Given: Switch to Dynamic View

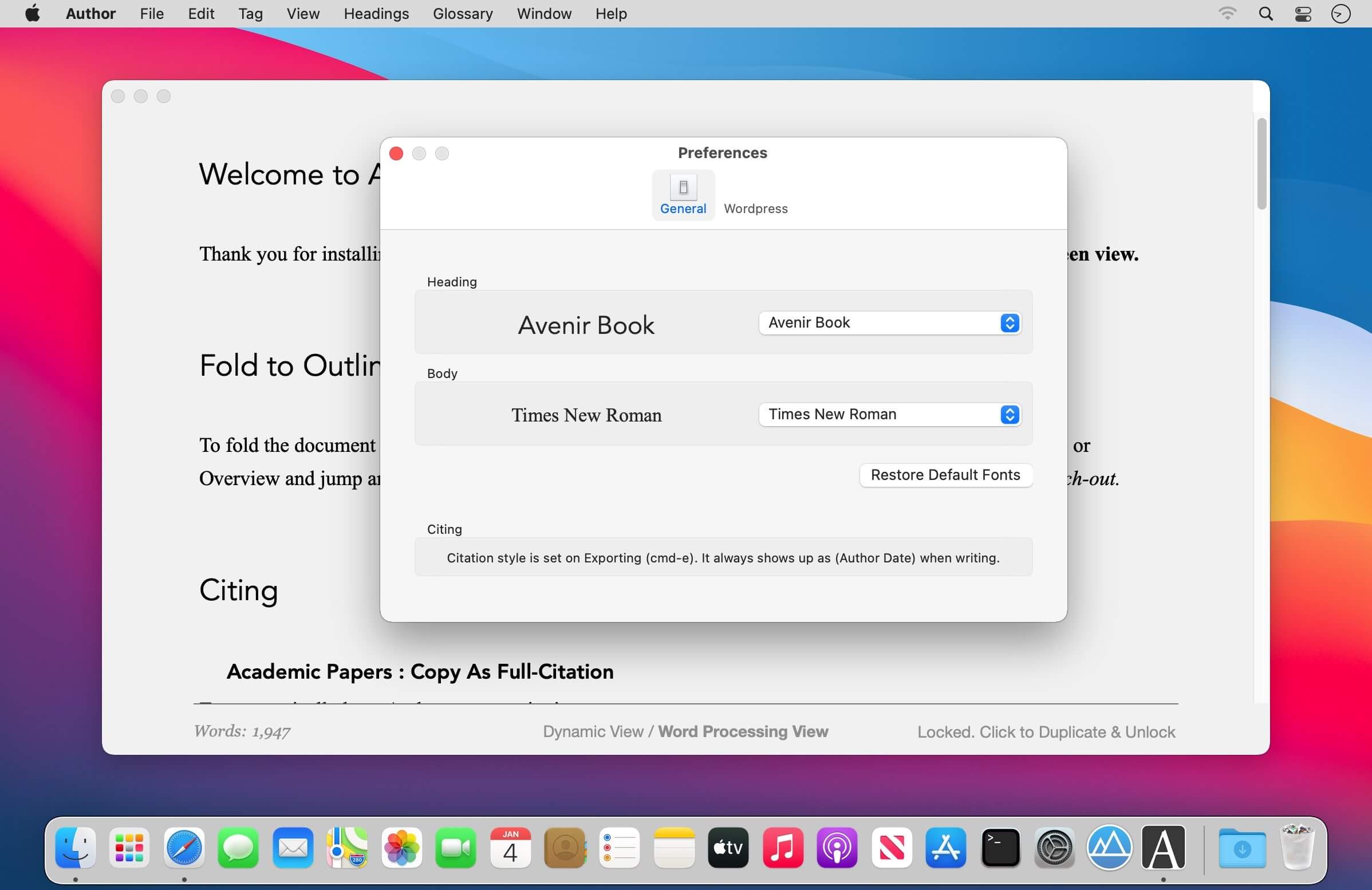Looking at the screenshot, I should tap(593, 731).
